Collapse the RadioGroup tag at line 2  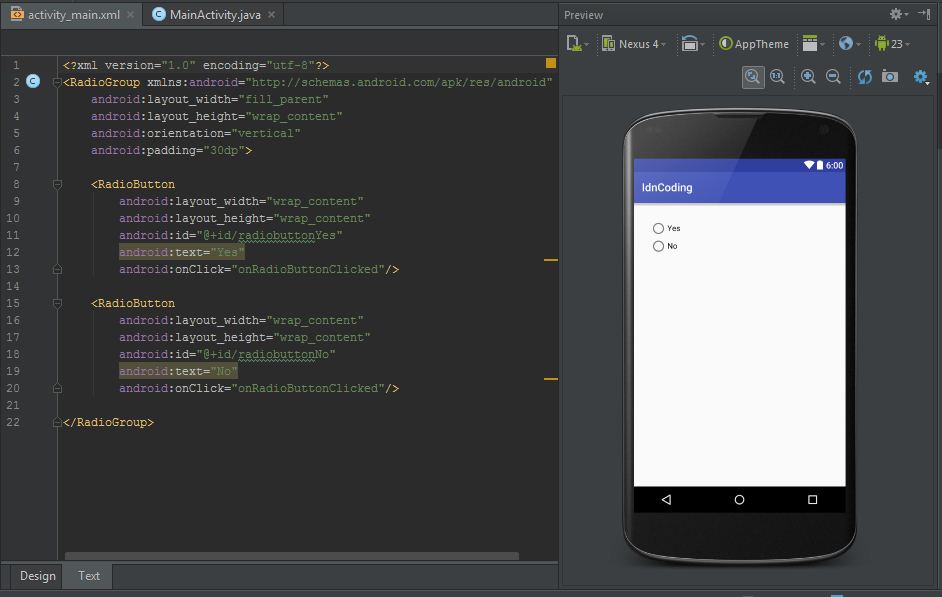pos(57,82)
